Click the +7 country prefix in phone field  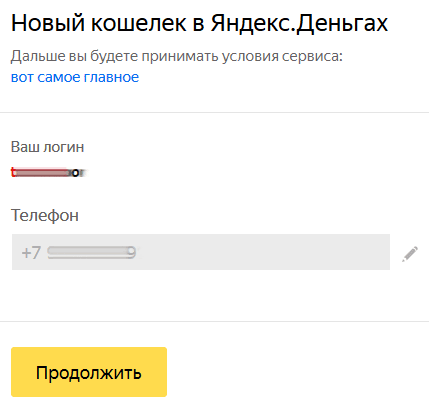31,253
